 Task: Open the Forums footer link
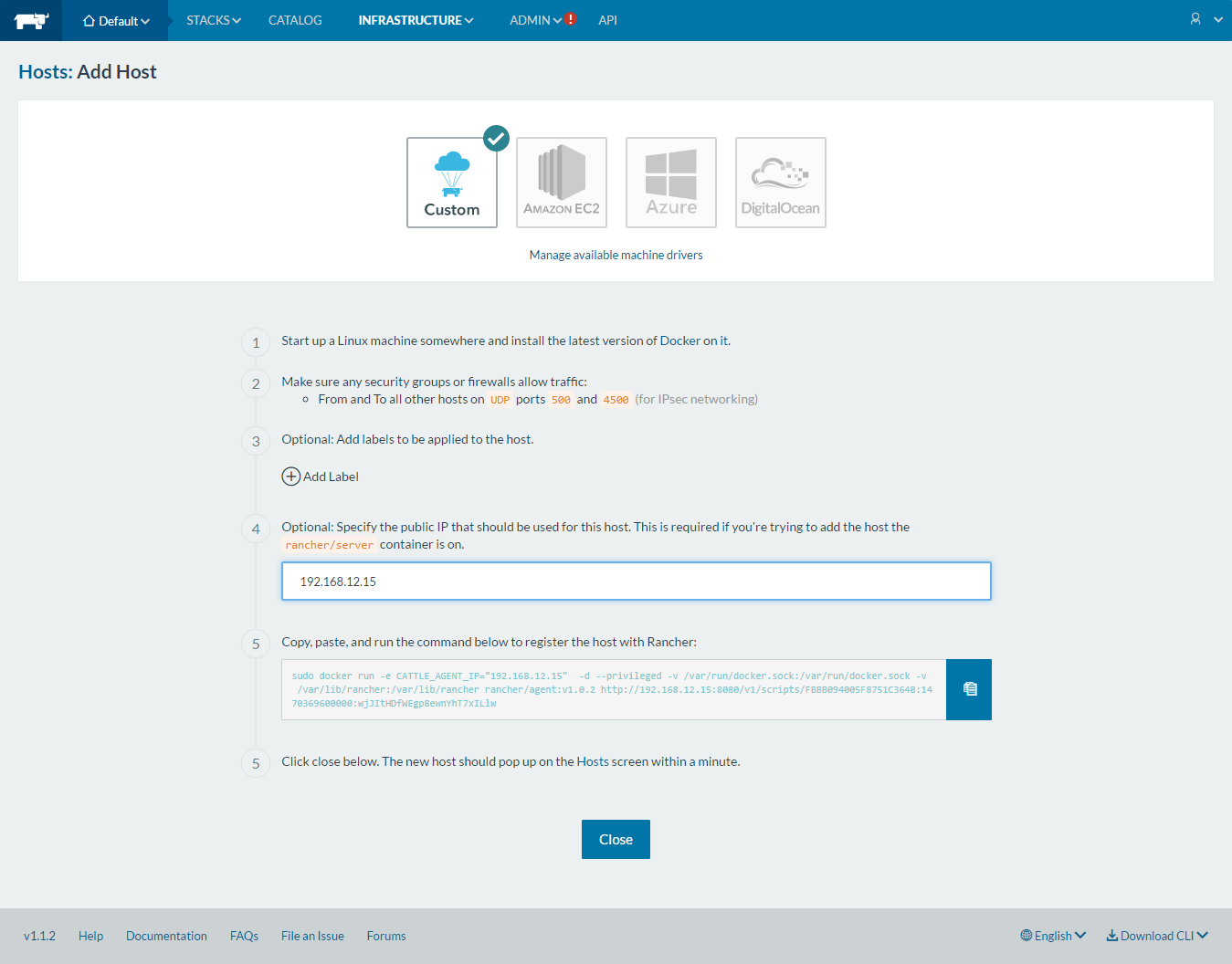coord(386,936)
